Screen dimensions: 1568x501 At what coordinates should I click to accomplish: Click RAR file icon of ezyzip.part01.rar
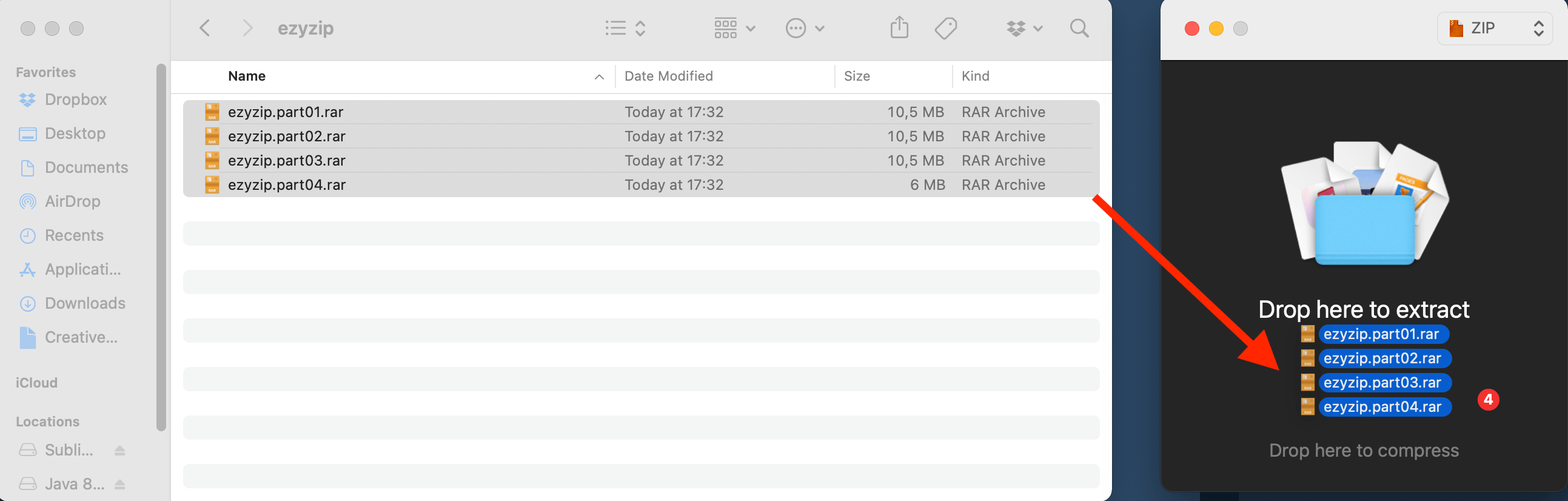tap(212, 112)
